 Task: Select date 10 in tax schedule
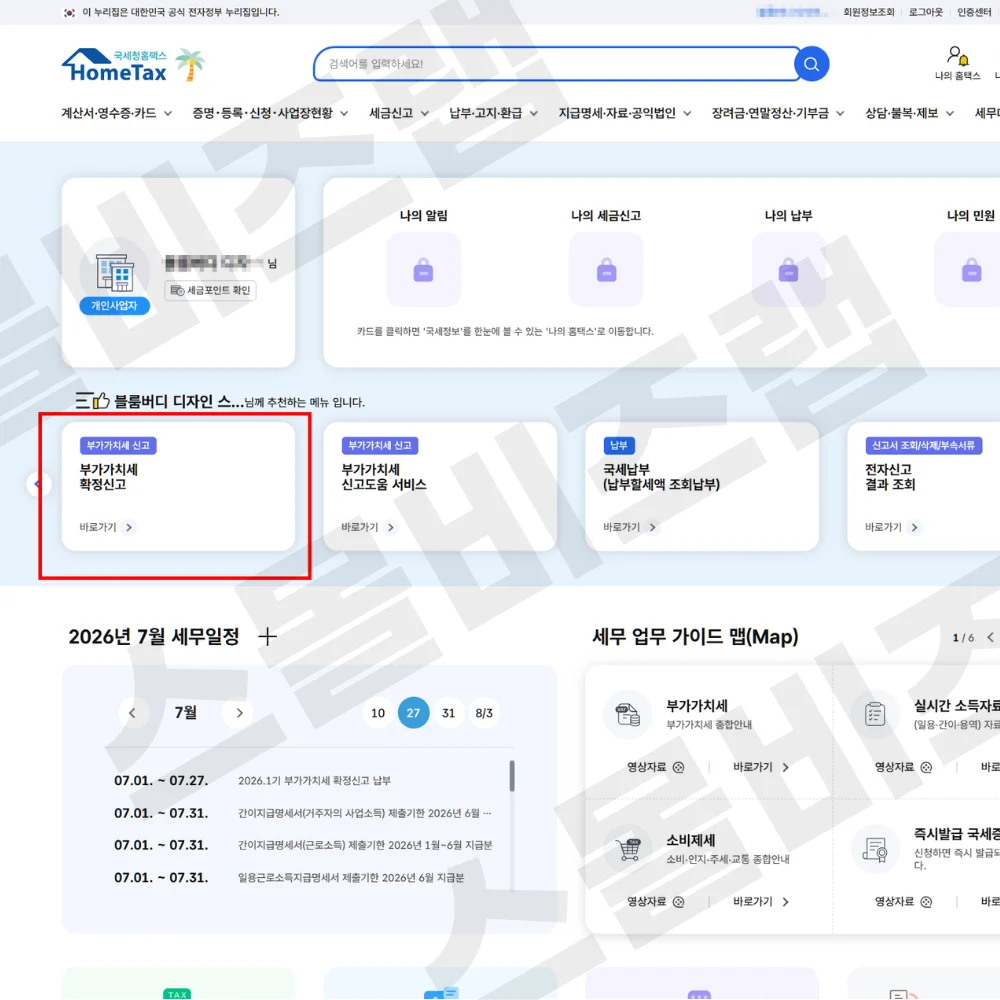pos(378,713)
